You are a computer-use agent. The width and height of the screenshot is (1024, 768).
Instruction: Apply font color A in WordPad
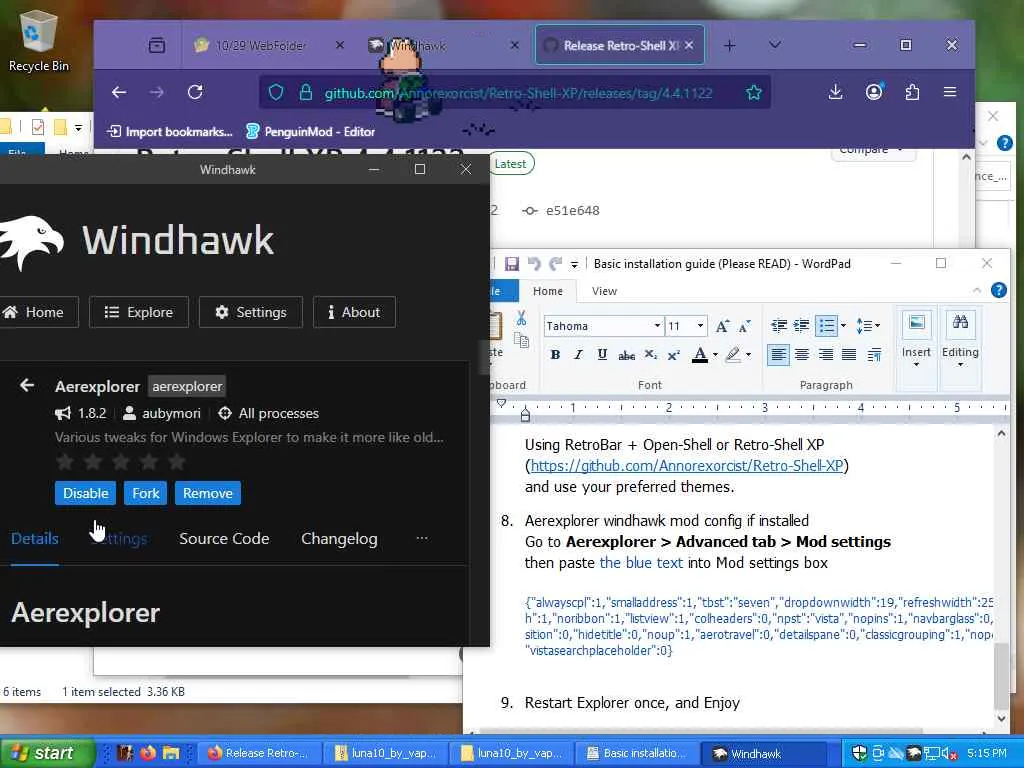(700, 355)
